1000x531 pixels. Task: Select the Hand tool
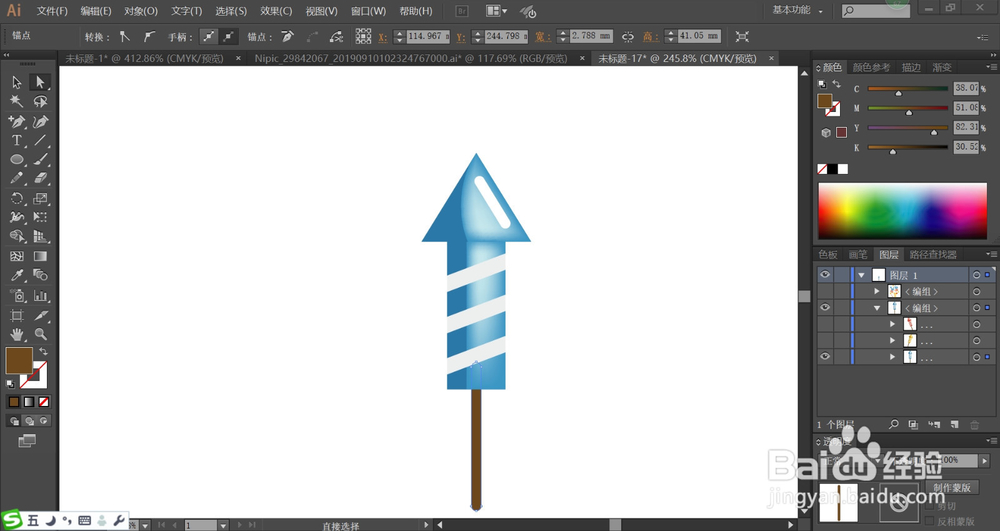coord(17,334)
